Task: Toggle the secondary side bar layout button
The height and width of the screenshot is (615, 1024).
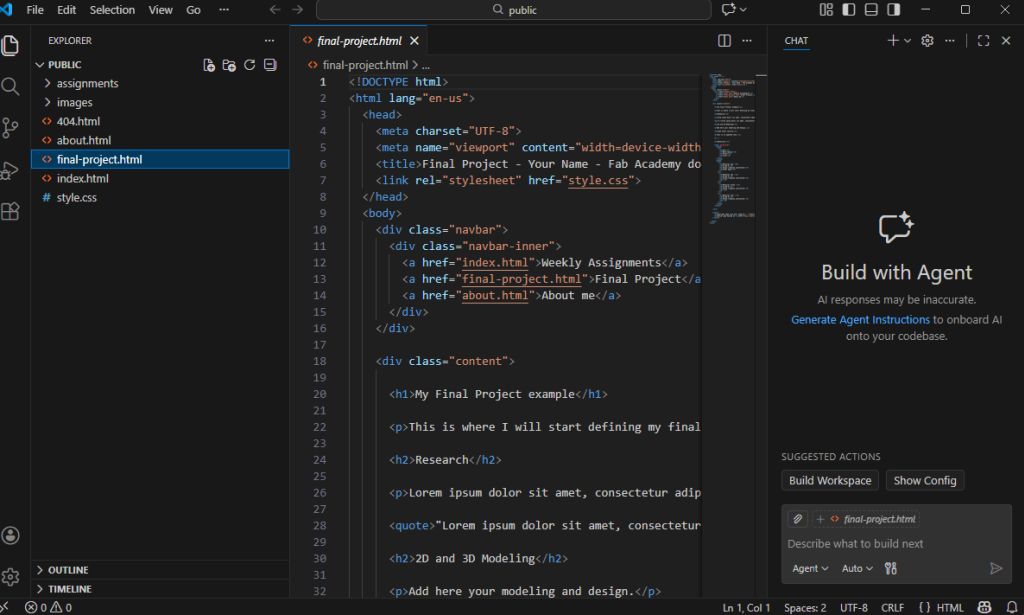Action: pos(894,10)
